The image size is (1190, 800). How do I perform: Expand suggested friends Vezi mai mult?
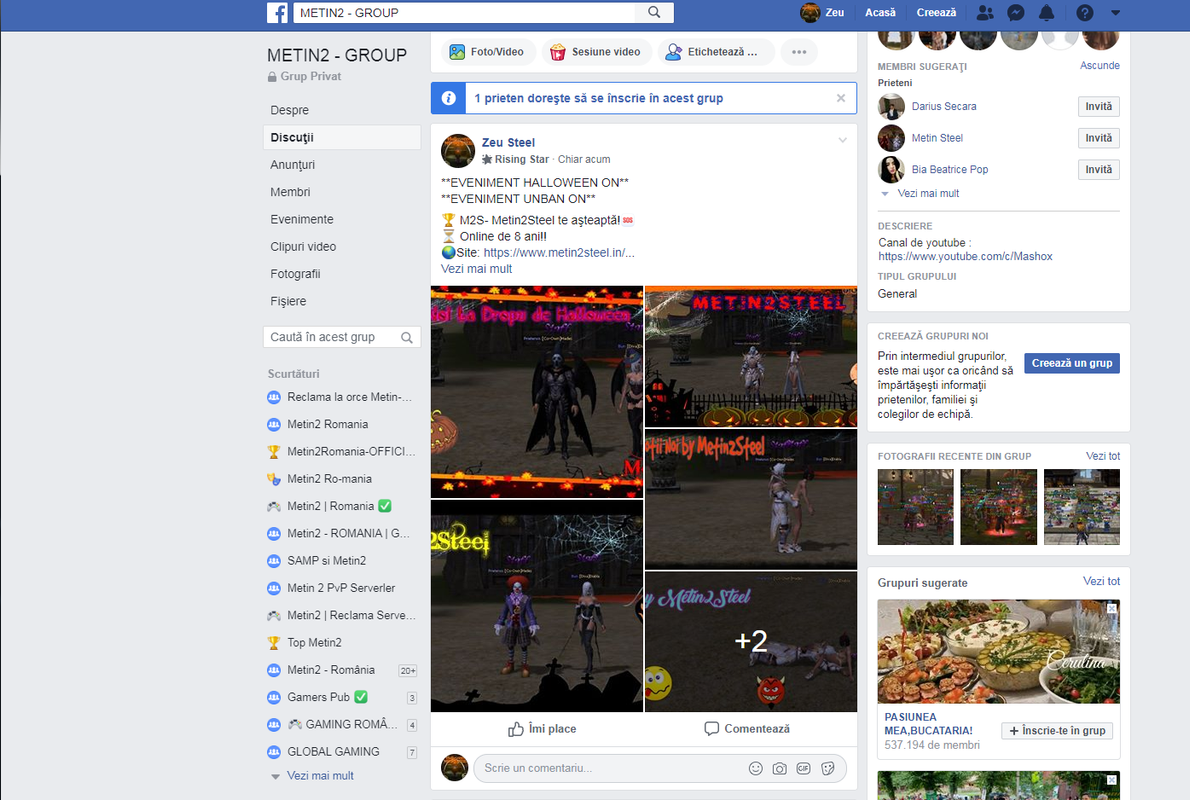click(927, 194)
